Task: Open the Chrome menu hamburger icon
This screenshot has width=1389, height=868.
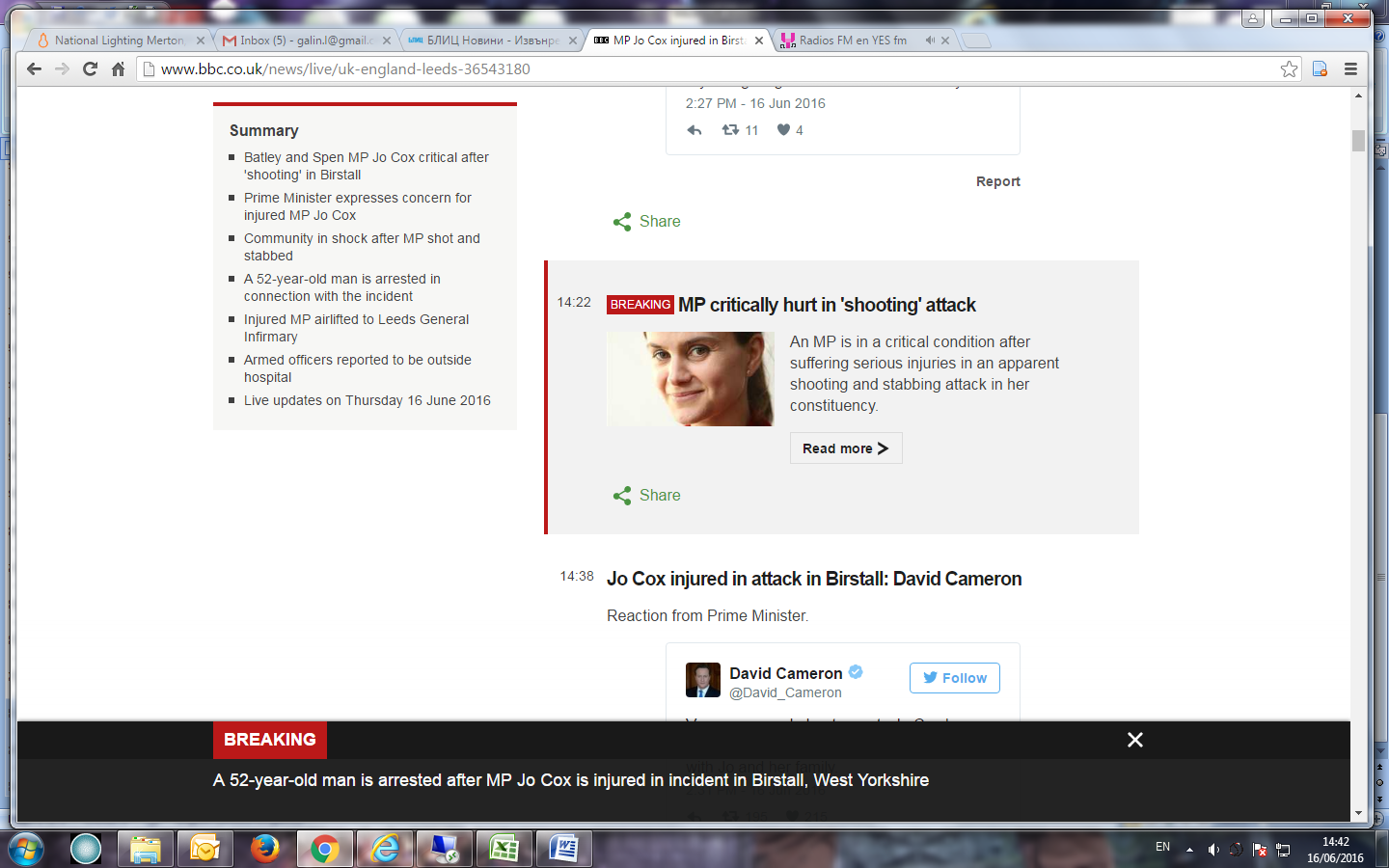Action: tap(1350, 68)
